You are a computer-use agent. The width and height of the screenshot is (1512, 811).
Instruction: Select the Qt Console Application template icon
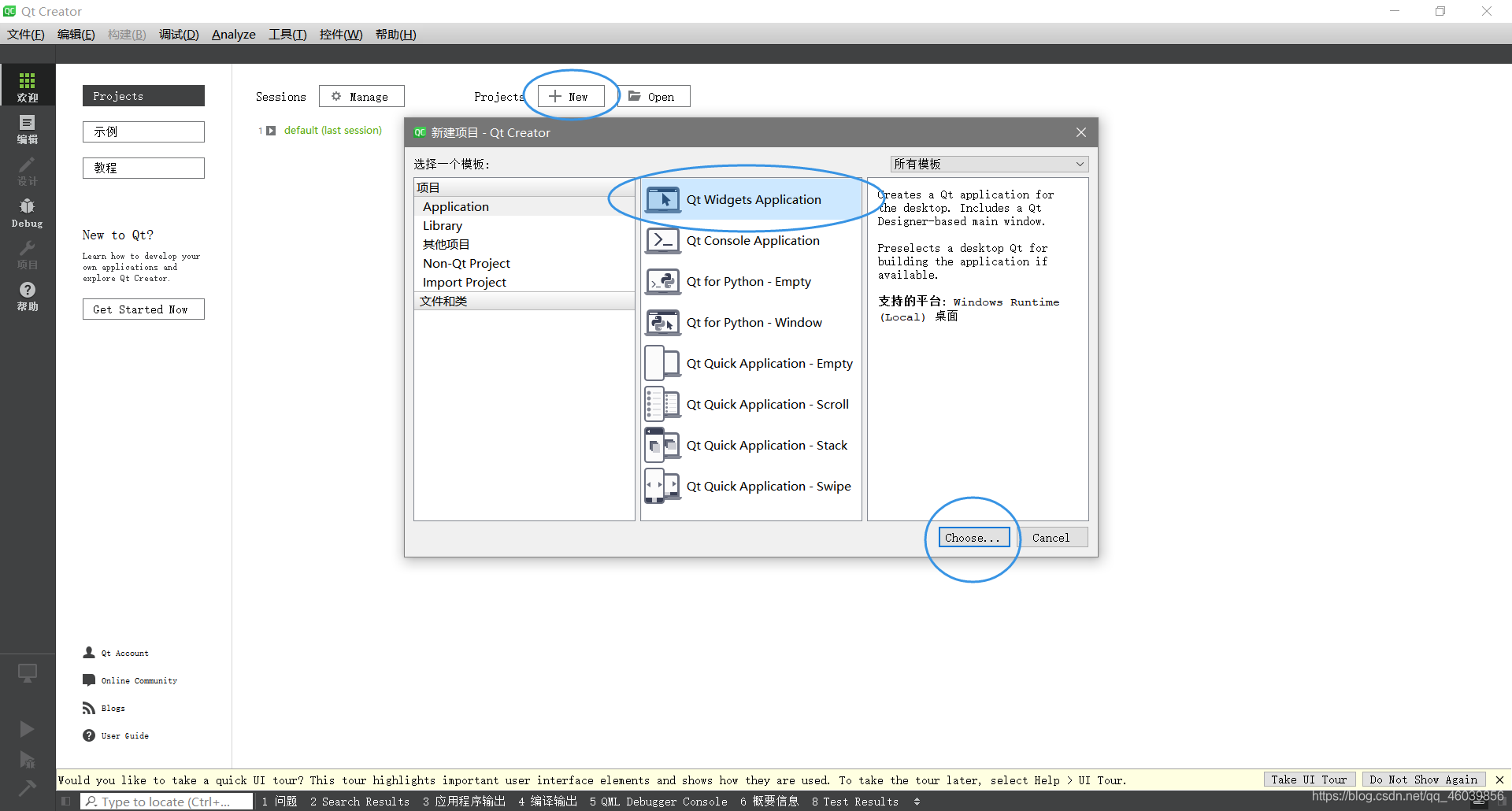click(663, 241)
